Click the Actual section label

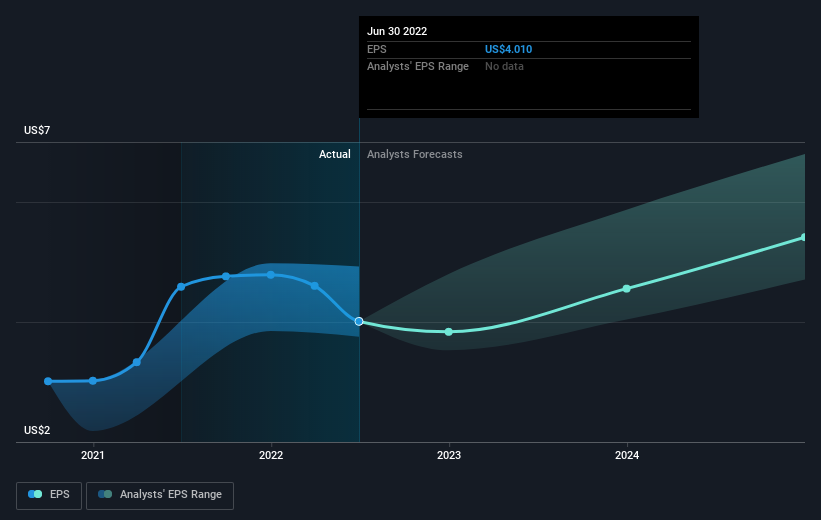(x=335, y=154)
